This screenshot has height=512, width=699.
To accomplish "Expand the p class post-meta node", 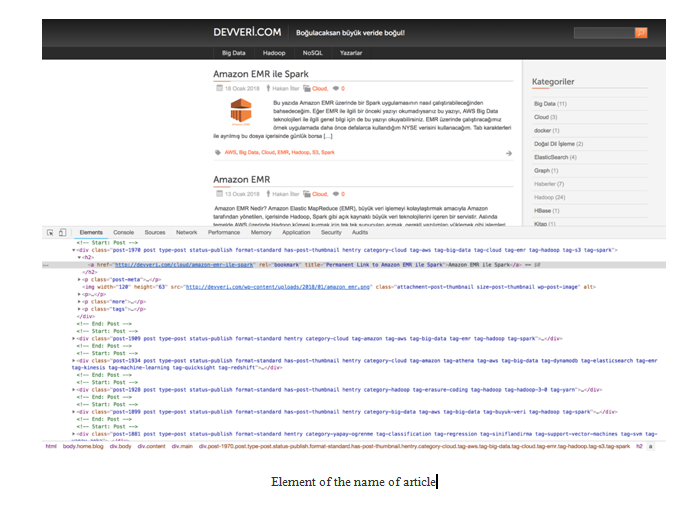I will click(x=79, y=280).
